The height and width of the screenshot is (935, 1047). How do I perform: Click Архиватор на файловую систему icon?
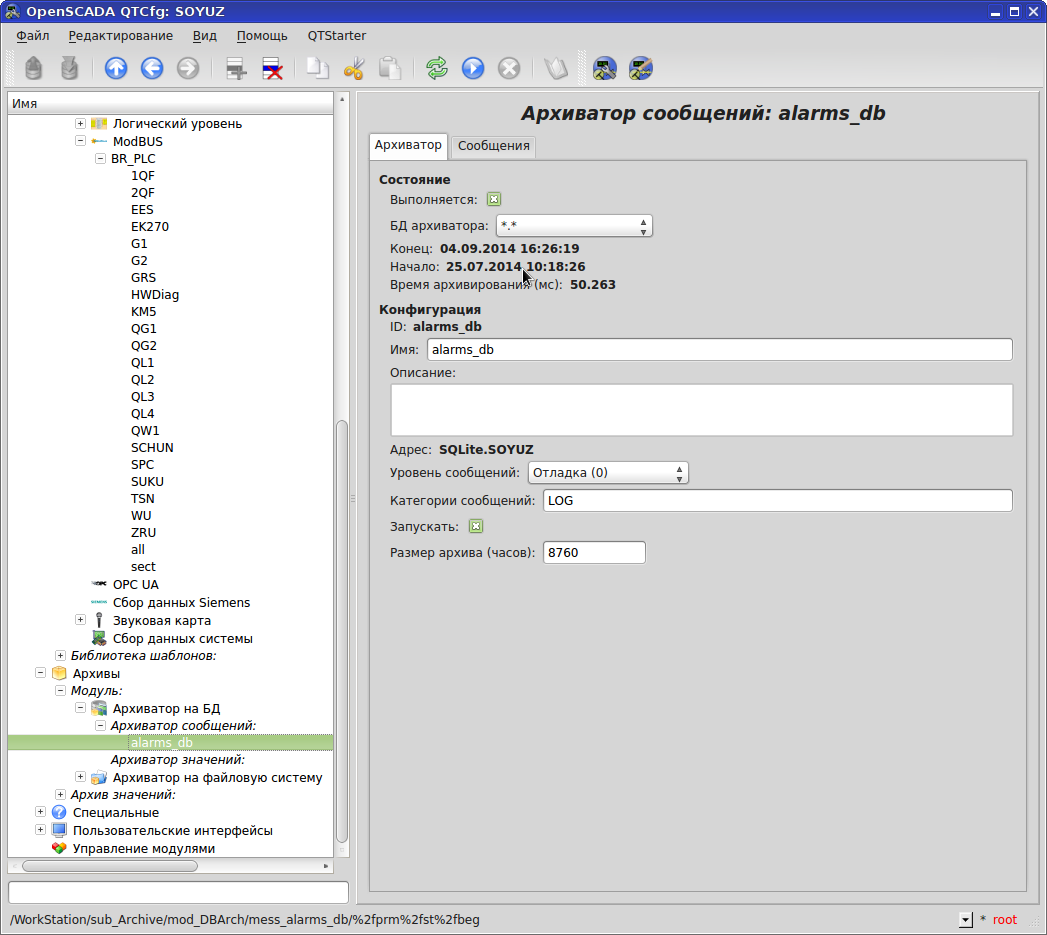[99, 777]
